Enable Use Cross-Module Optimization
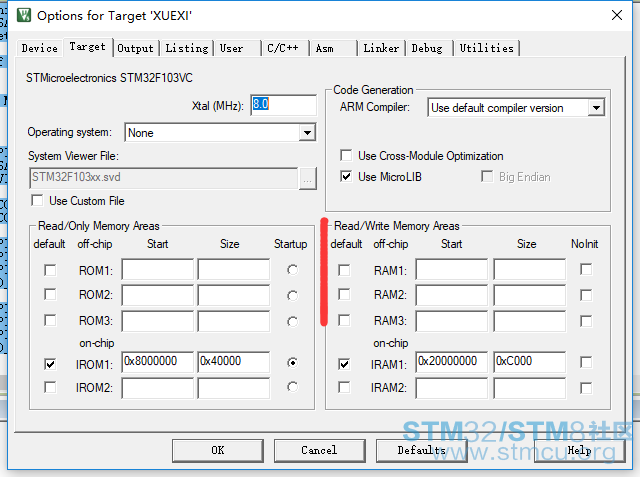Viewport: 640px width, 477px height. (346, 155)
